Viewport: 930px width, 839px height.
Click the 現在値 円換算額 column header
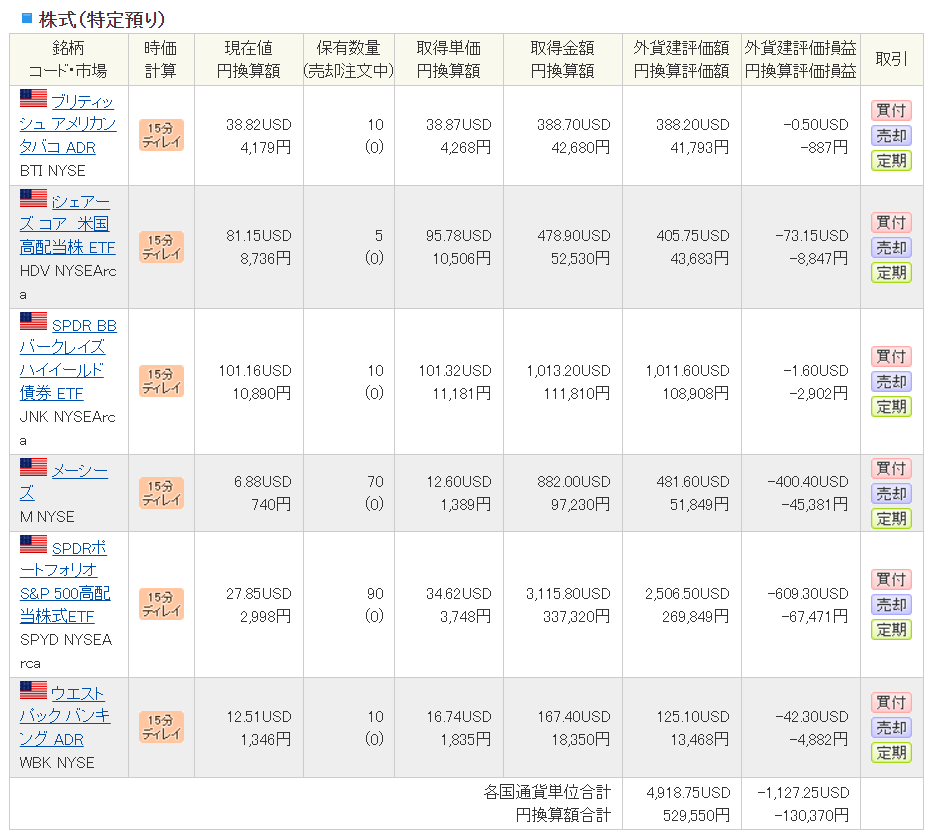(249, 59)
